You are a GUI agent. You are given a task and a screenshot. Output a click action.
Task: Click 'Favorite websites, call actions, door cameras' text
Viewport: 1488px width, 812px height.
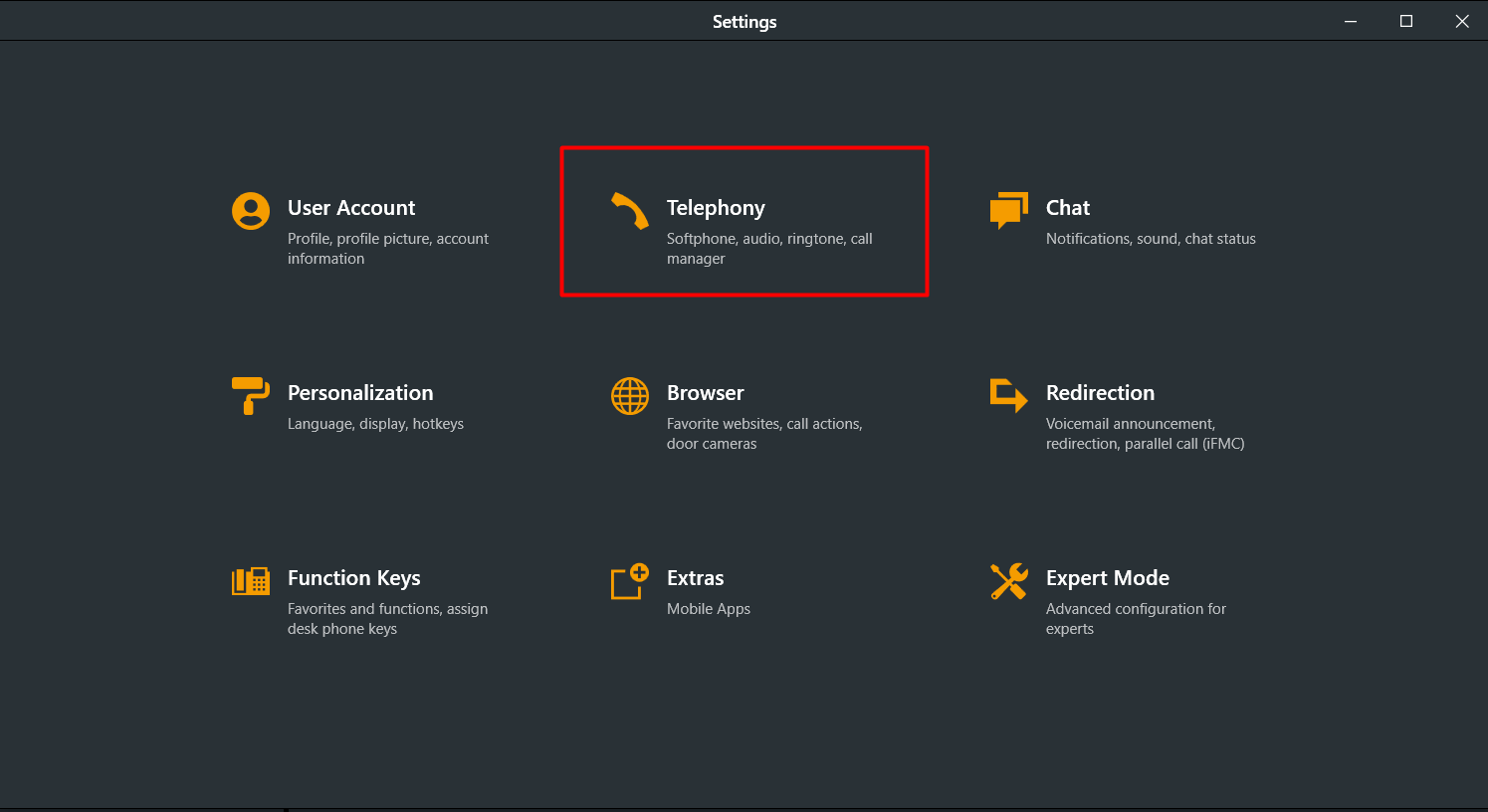point(764,434)
